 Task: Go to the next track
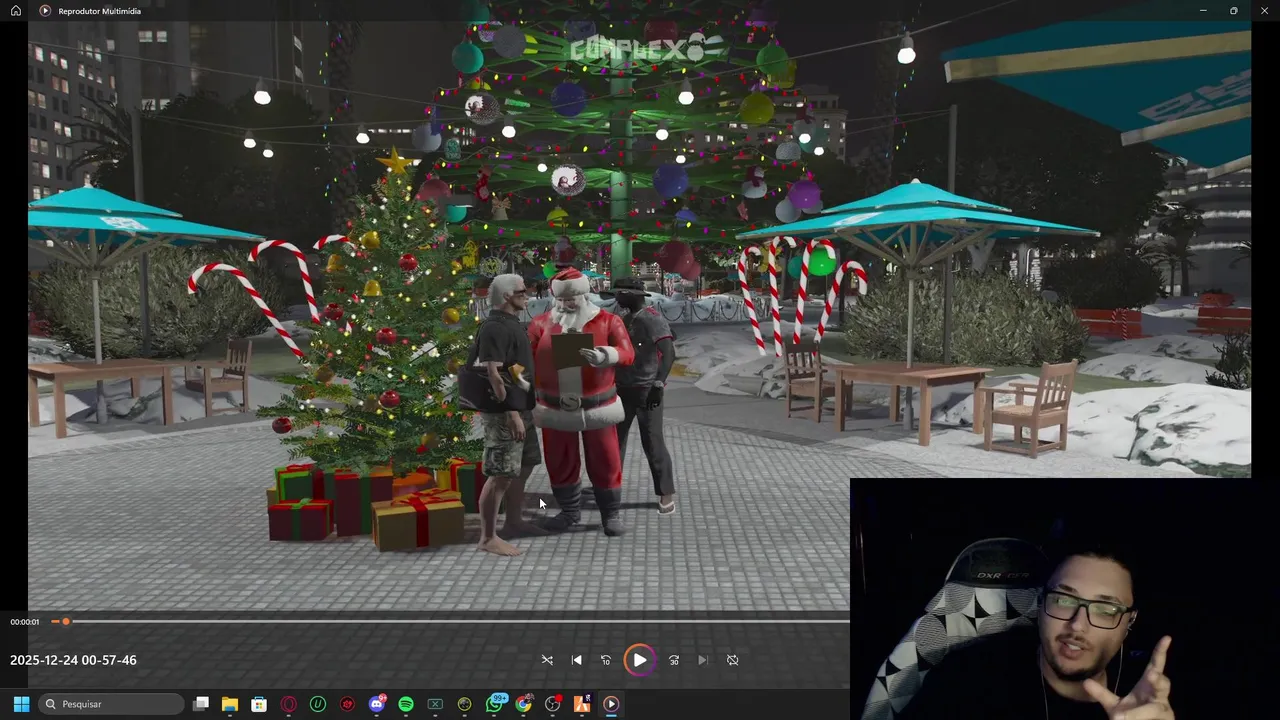pos(703,660)
